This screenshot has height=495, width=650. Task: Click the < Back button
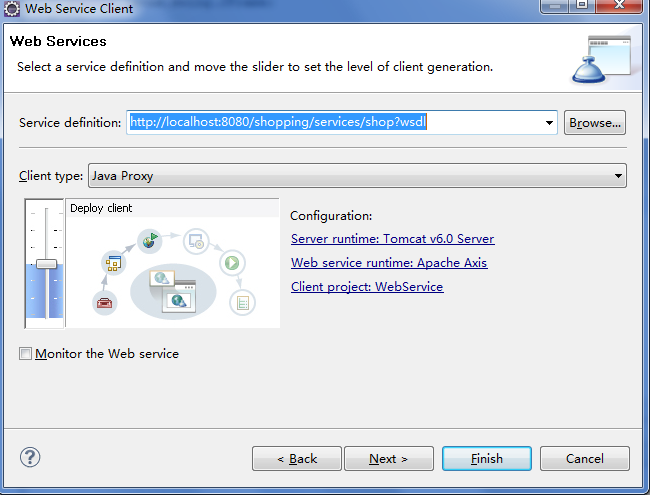(x=297, y=459)
